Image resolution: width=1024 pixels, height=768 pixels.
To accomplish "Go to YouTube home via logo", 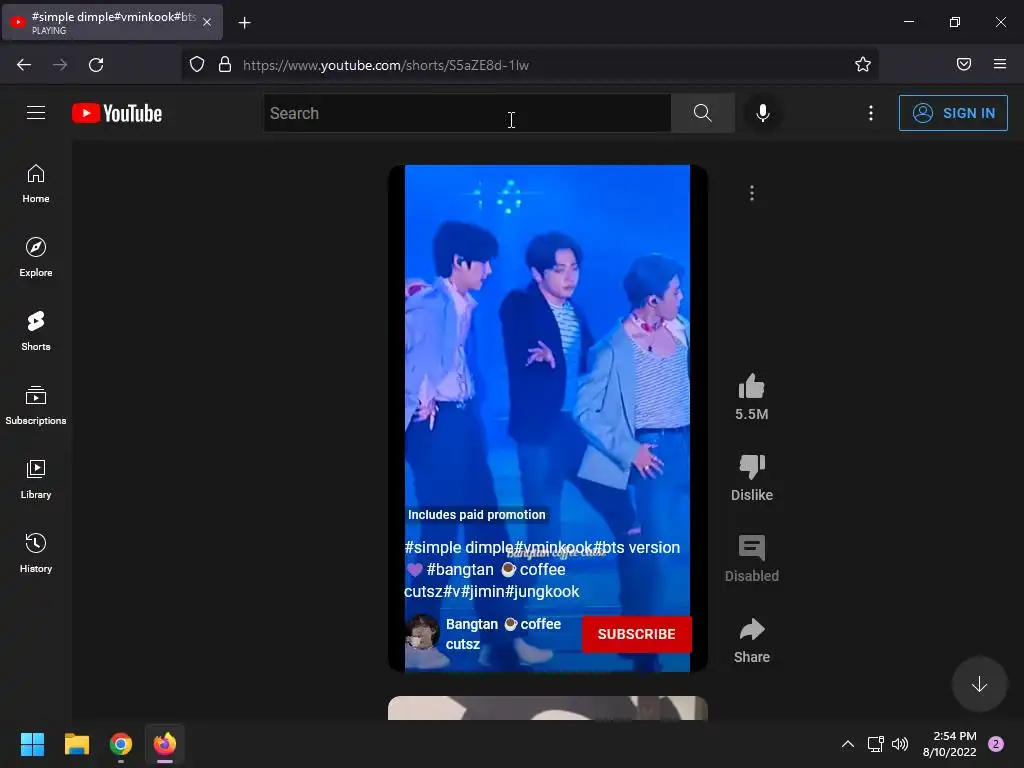I will 117,113.
